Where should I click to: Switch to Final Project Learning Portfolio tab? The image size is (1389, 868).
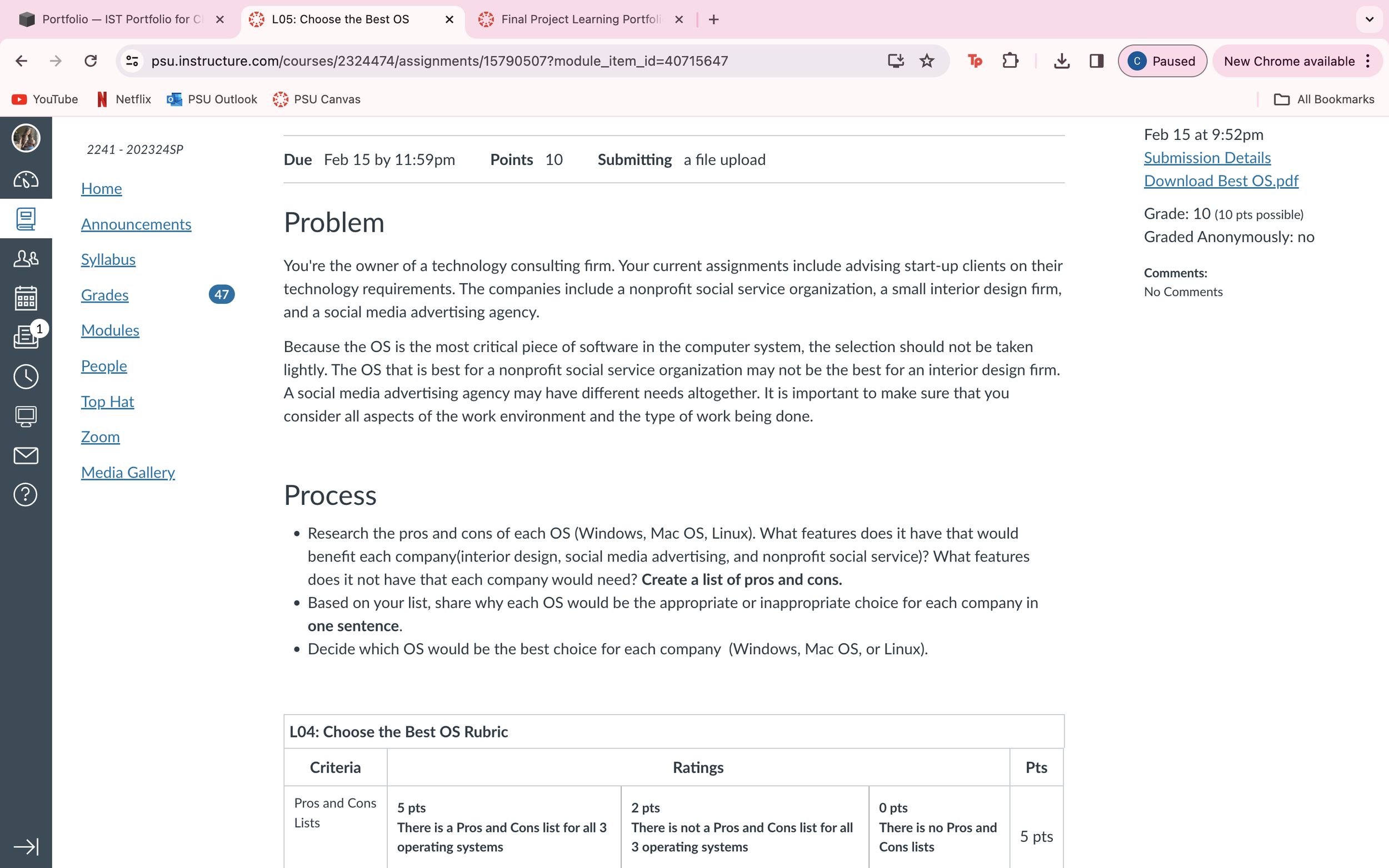(580, 19)
